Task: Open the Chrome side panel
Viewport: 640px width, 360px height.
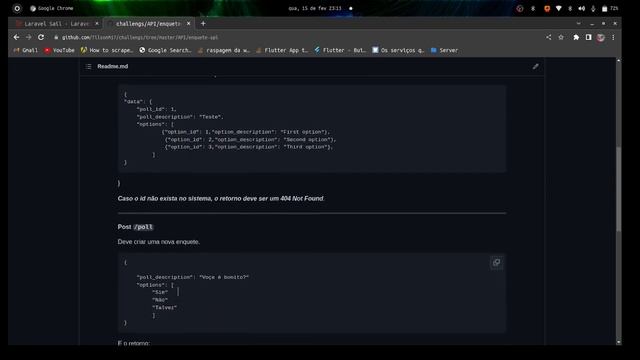Action: coord(588,37)
